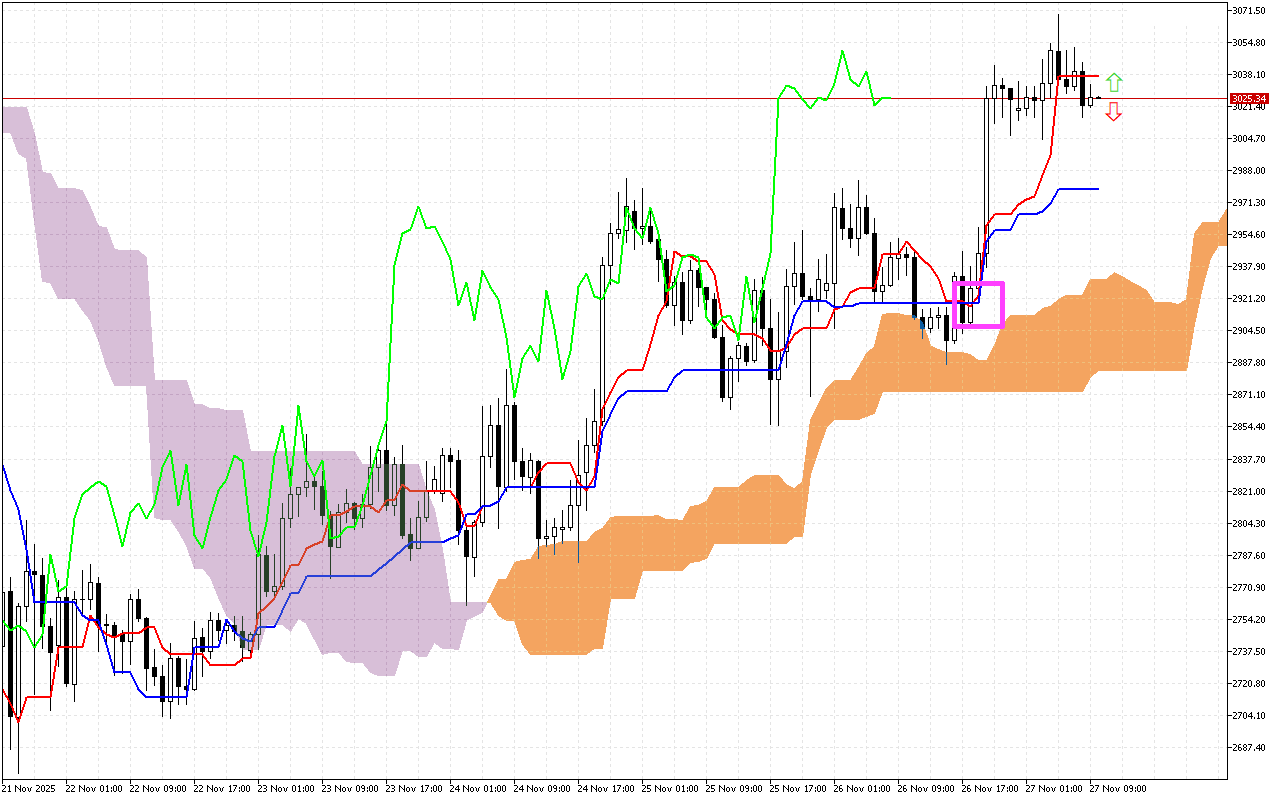Click the red down arrow signal icon
This screenshot has width=1280, height=800.
point(1114,112)
